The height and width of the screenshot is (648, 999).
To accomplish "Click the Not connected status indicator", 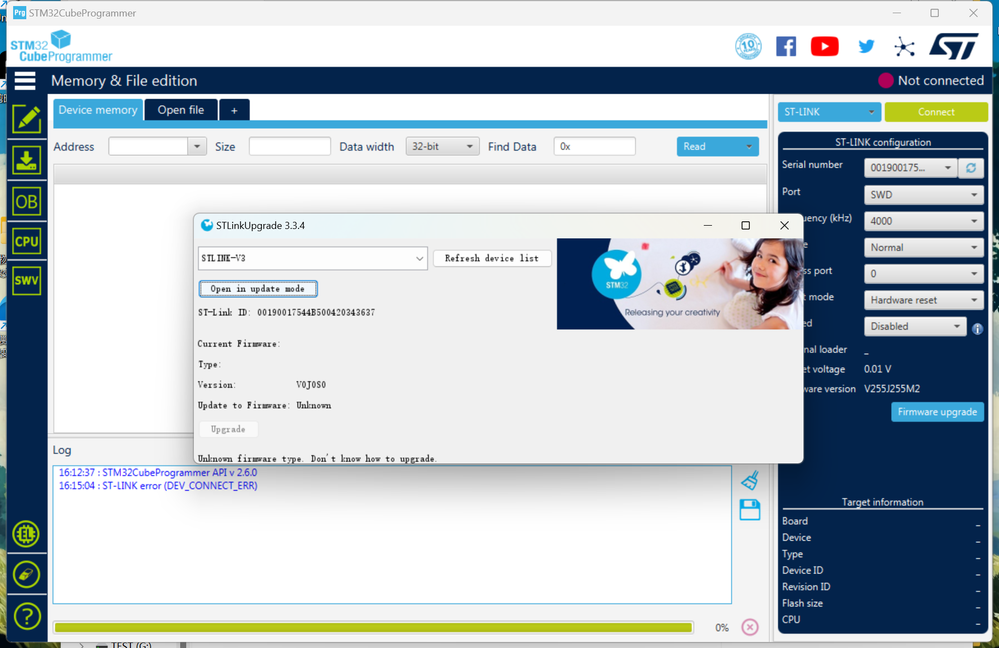I will point(931,81).
